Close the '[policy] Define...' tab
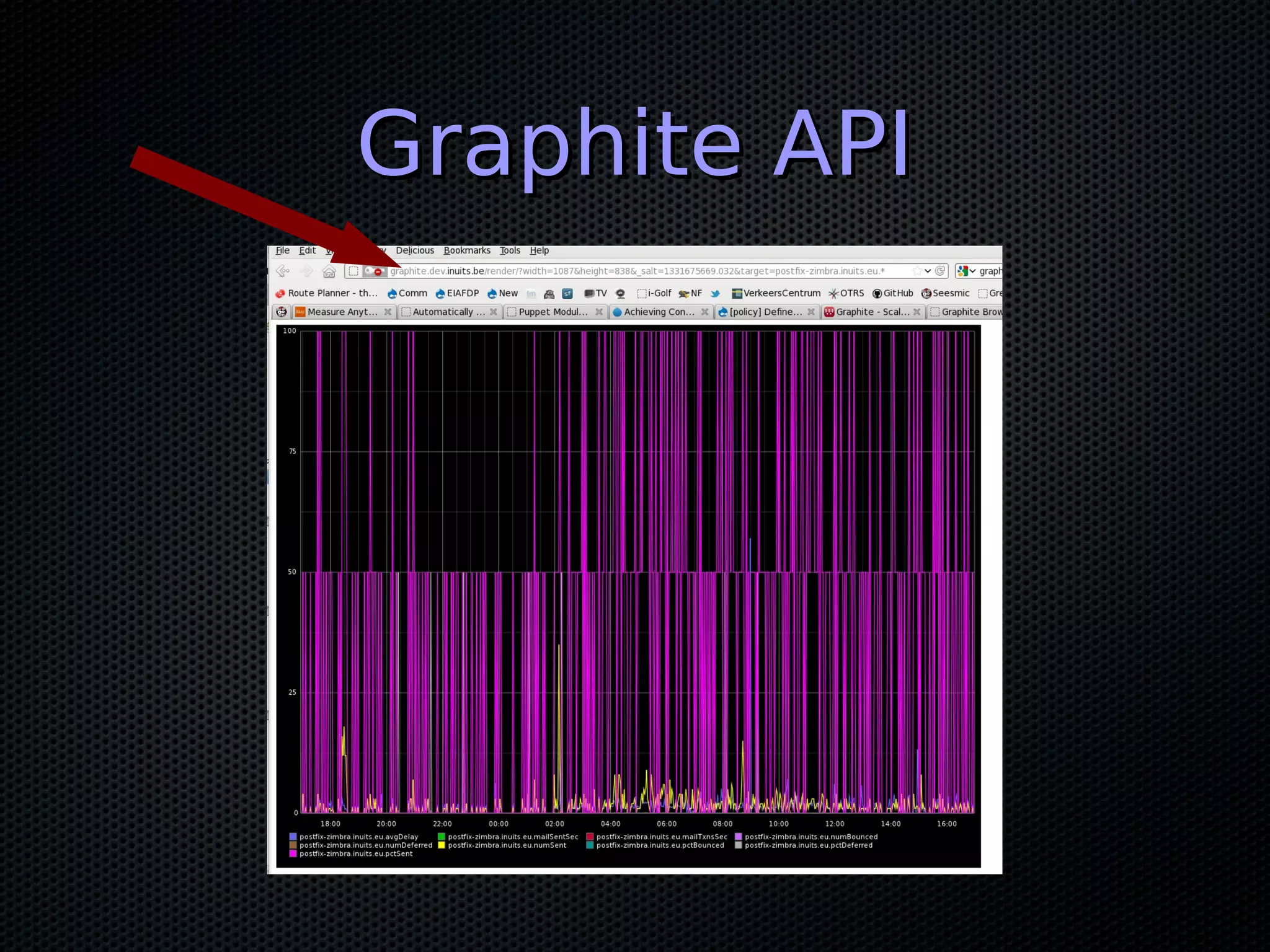Image resolution: width=1270 pixels, height=952 pixels. click(811, 312)
